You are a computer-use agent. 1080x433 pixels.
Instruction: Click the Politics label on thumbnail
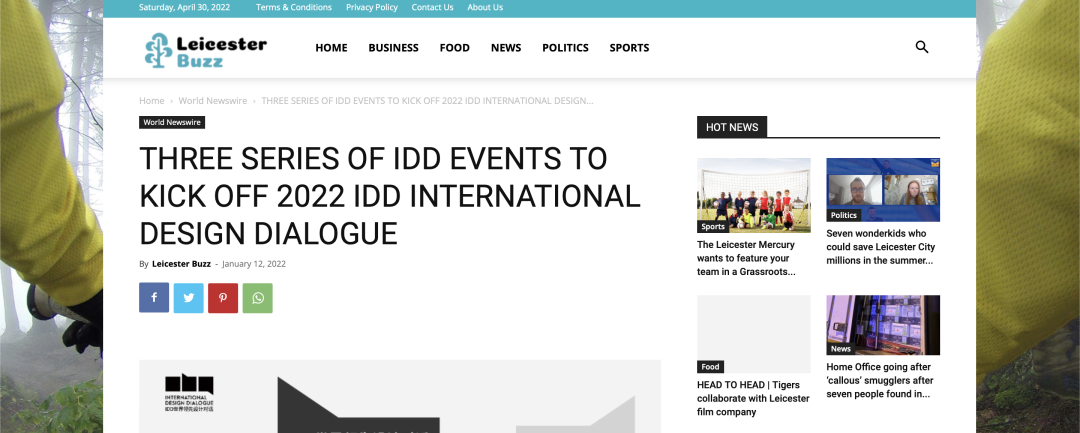[x=844, y=215]
